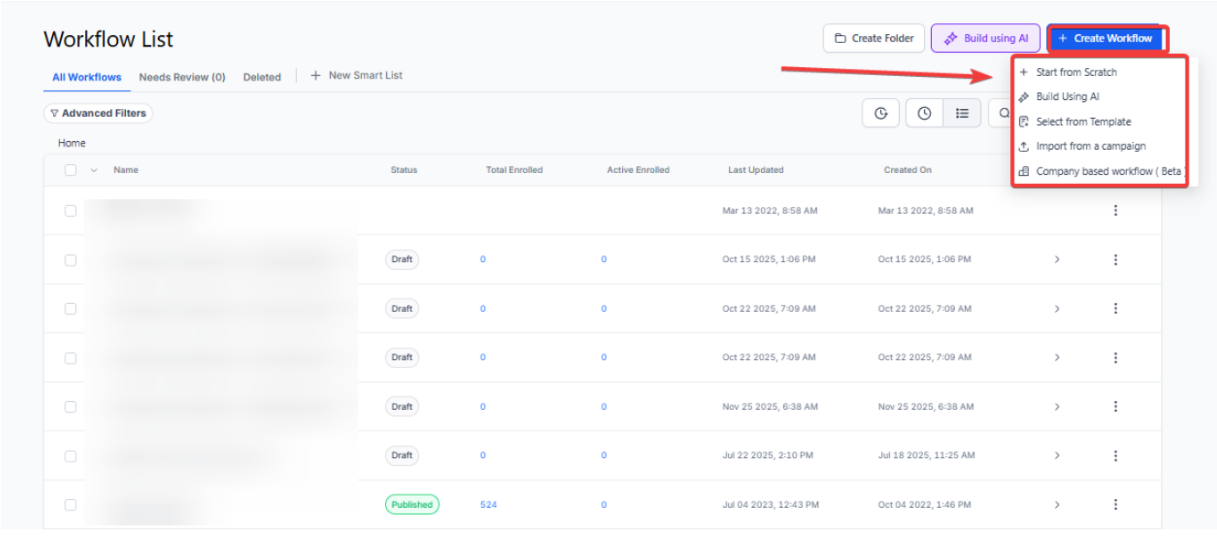Image resolution: width=1217 pixels, height=547 pixels.
Task: Click the clock history icon
Action: click(924, 114)
